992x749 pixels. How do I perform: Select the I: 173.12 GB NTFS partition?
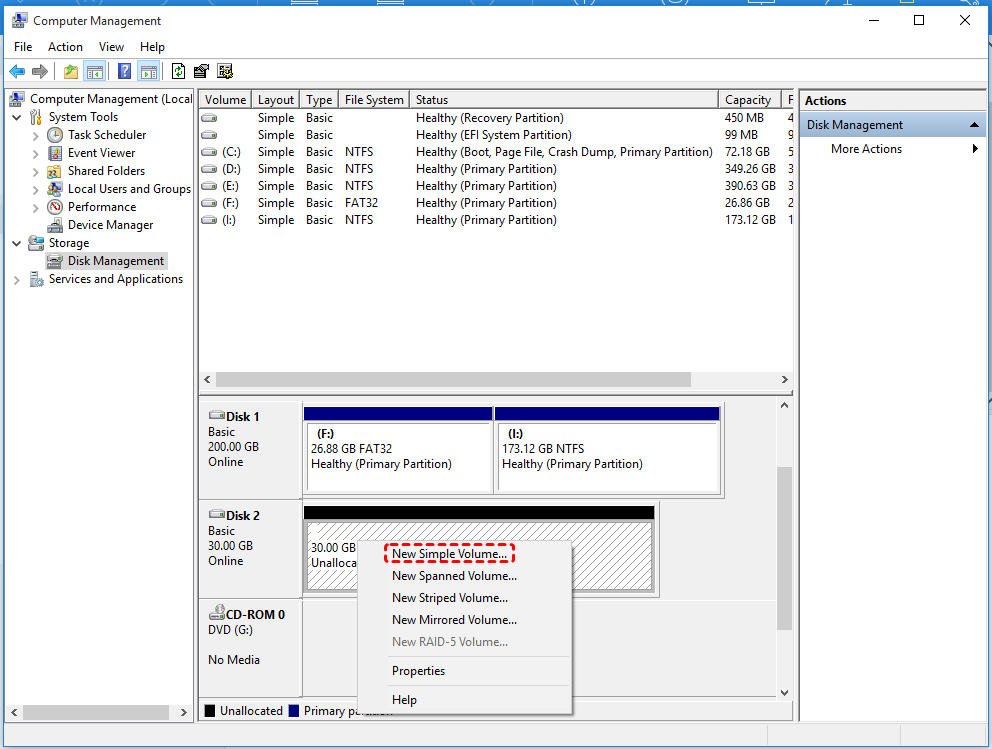point(606,456)
